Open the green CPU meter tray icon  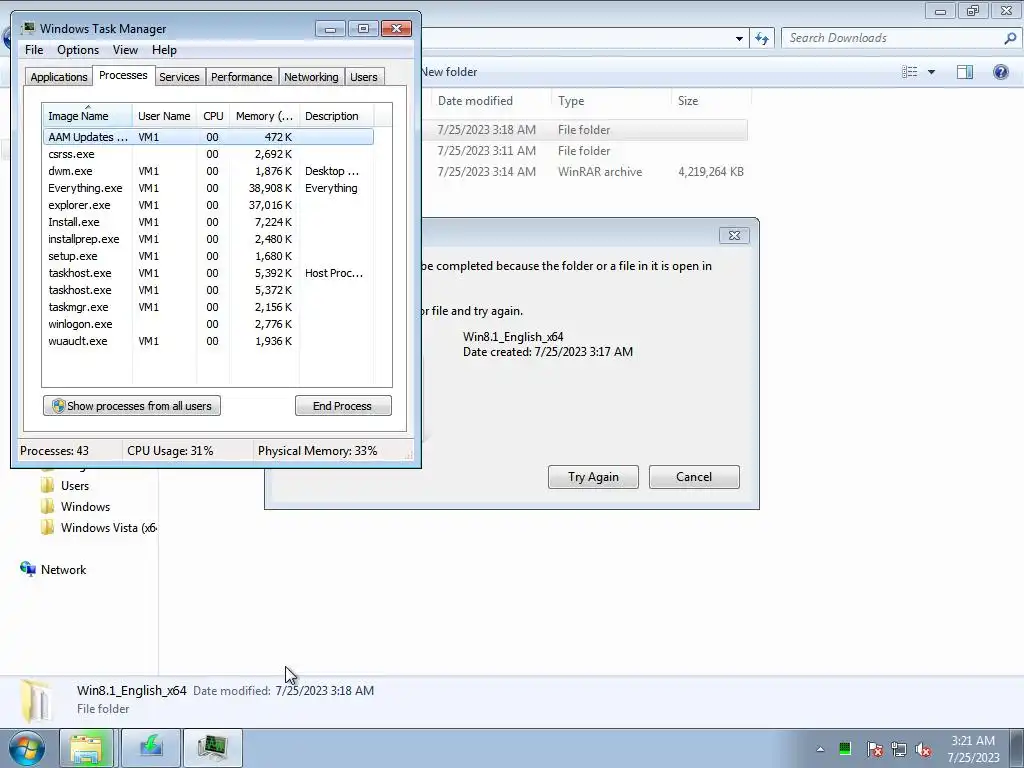845,748
